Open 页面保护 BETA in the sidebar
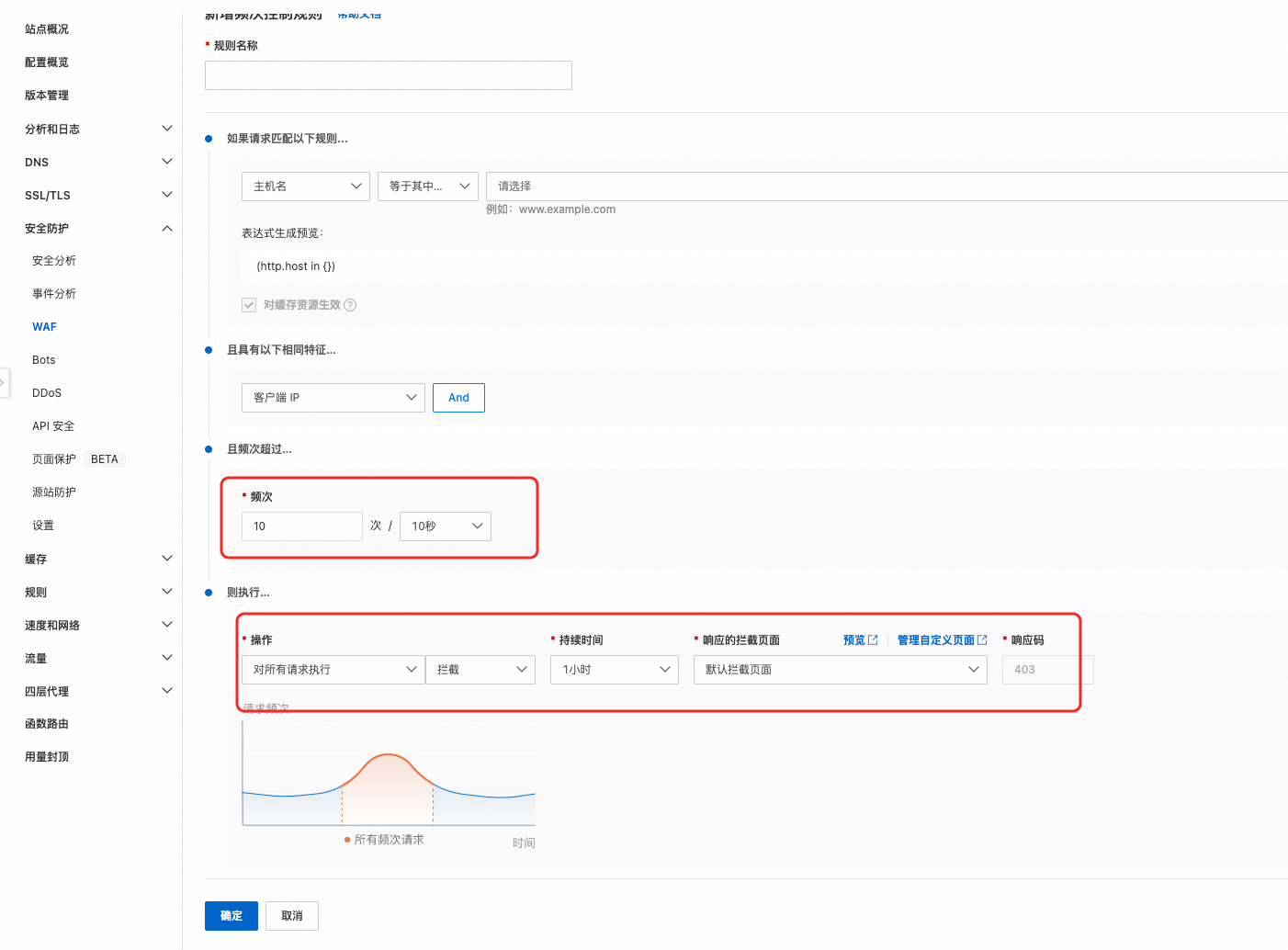The width and height of the screenshot is (1288, 950). click(77, 459)
